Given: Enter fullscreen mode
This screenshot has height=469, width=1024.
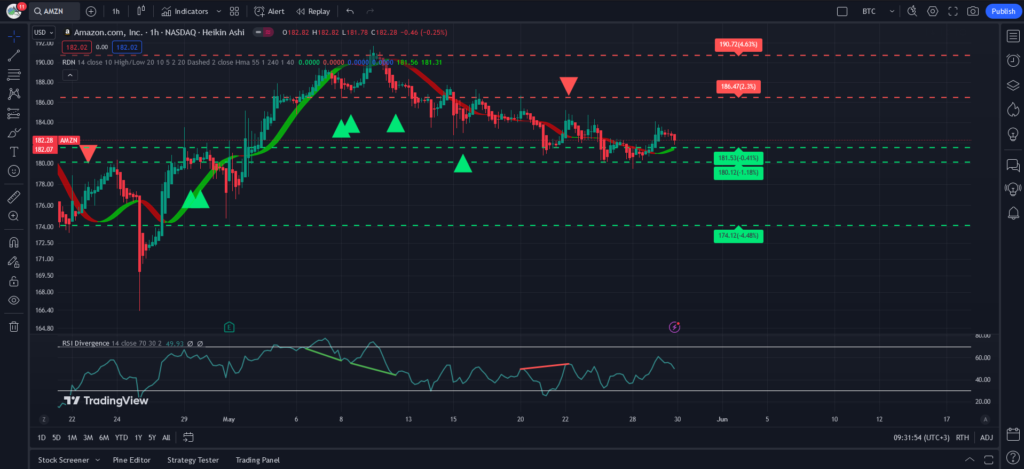Looking at the screenshot, I should point(952,11).
